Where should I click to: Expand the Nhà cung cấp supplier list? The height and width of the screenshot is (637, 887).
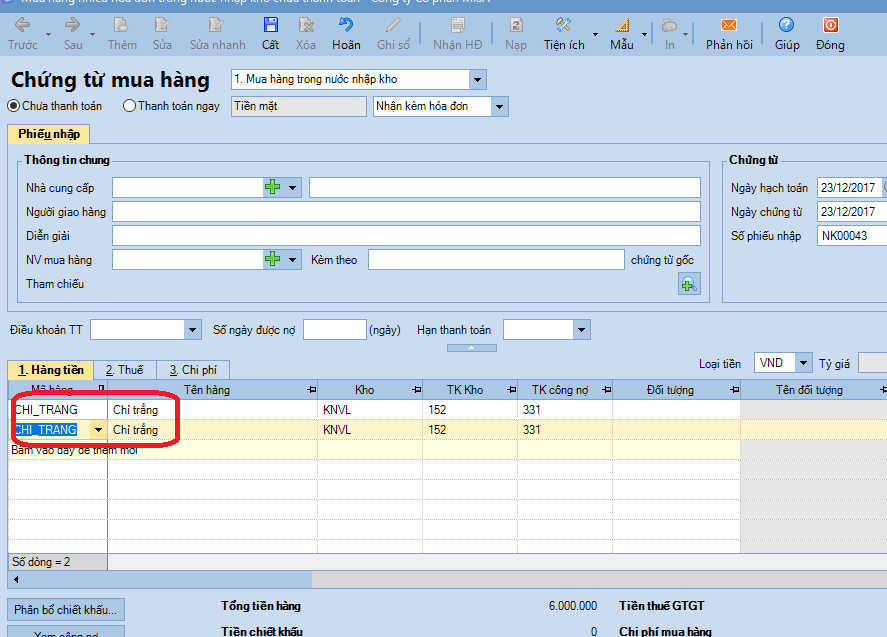coord(292,187)
